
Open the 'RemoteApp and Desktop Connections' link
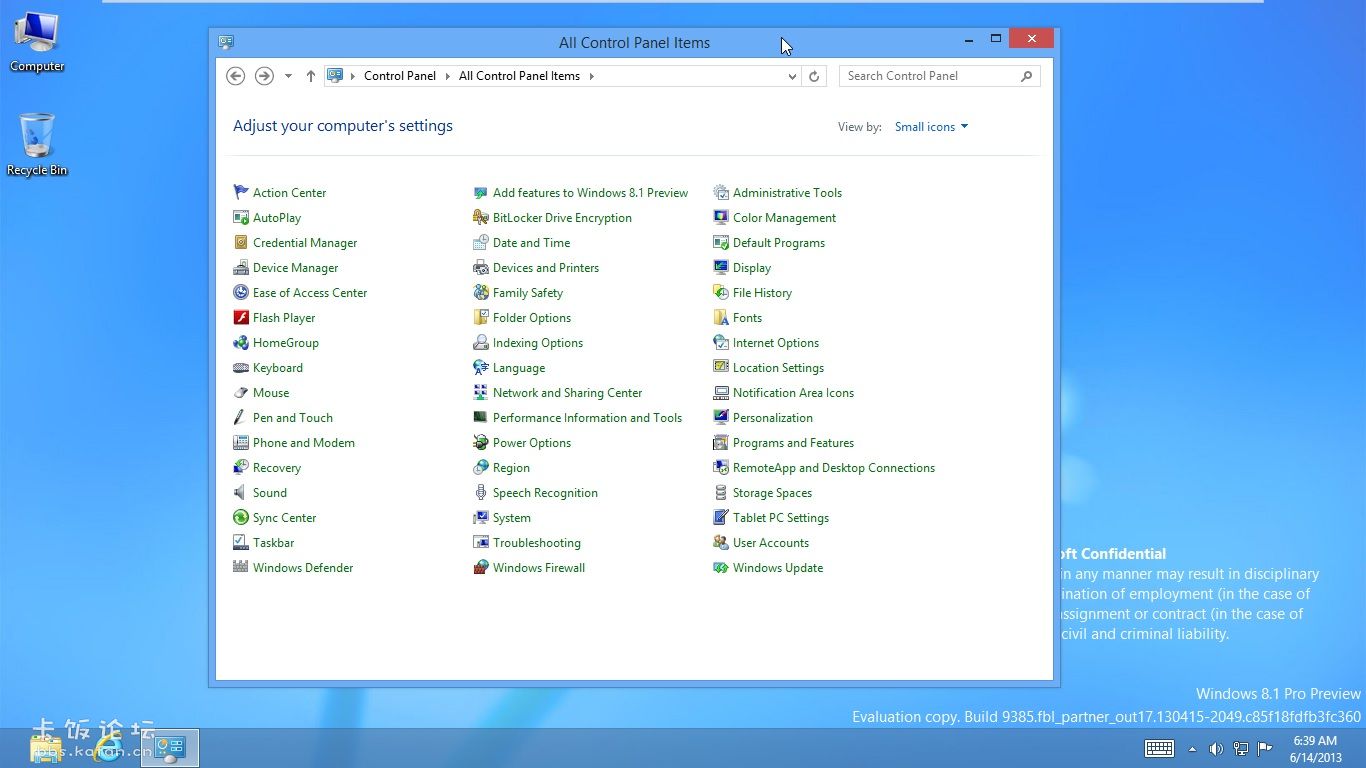tap(834, 467)
